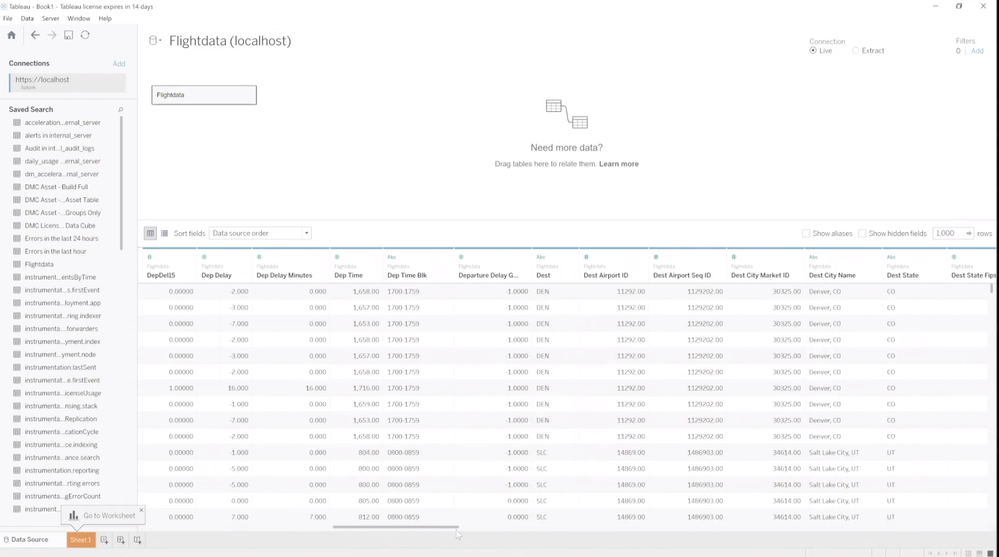Screen dimensions: 999x557
Task: Change data type icon of Dest Airport ID
Action: click(x=586, y=257)
